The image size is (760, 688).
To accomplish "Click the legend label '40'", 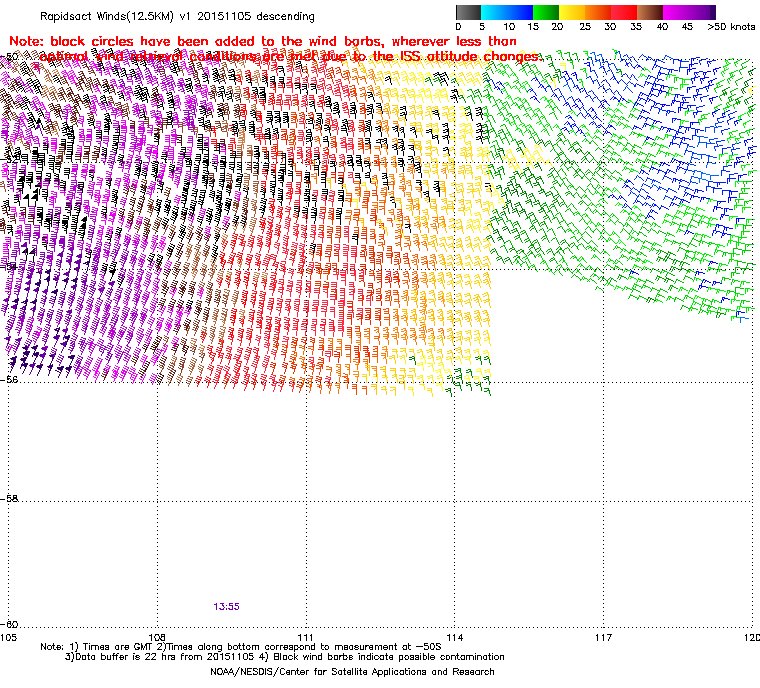I will [662, 27].
